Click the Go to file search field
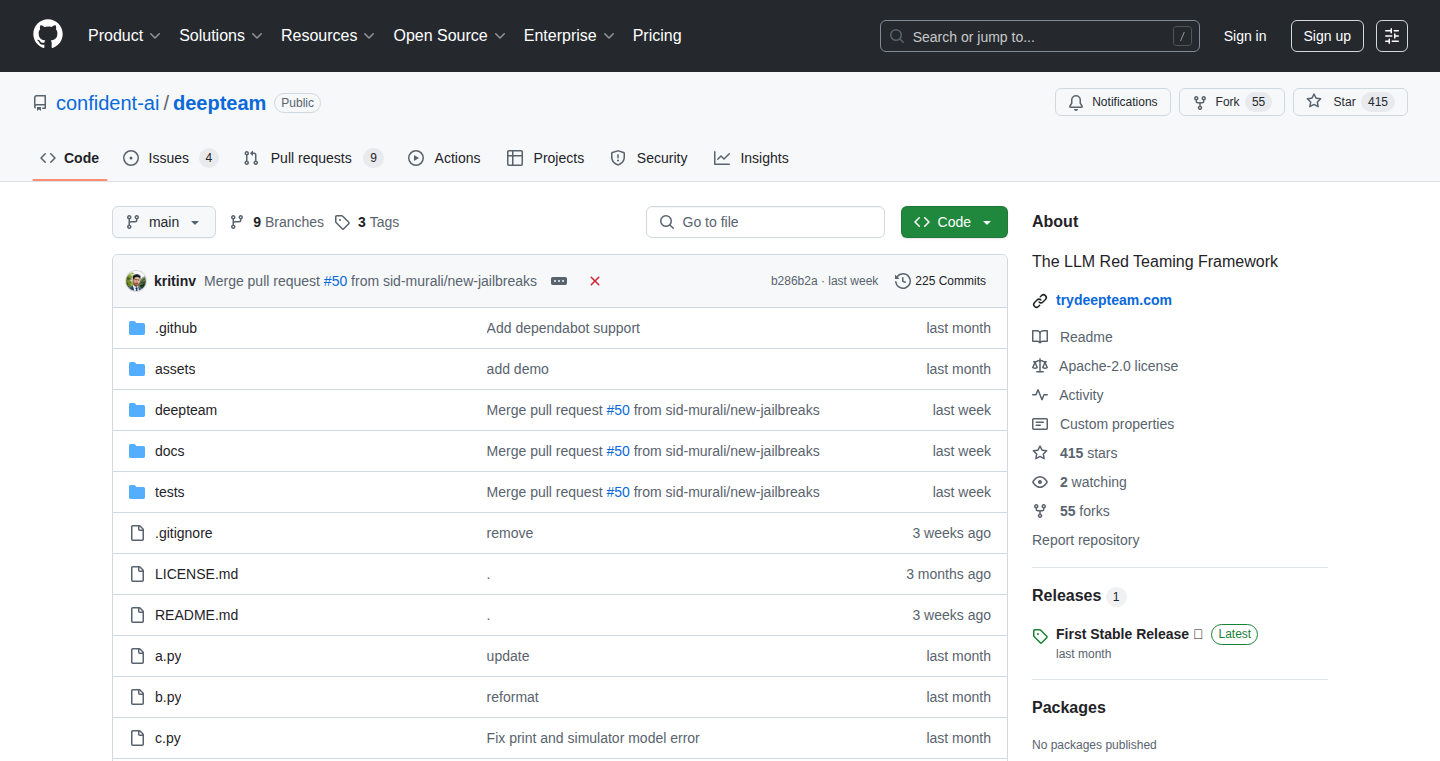The width and height of the screenshot is (1440, 761). [765, 222]
